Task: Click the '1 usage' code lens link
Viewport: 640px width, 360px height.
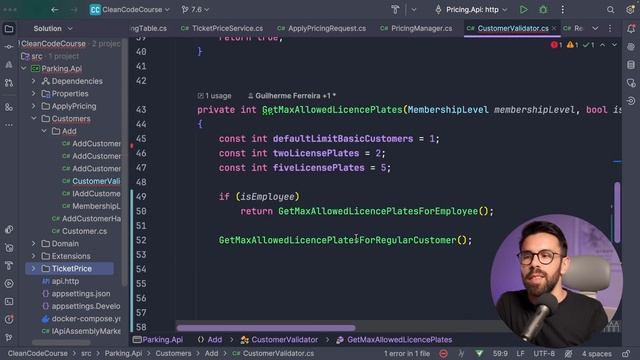Action: (x=214, y=96)
